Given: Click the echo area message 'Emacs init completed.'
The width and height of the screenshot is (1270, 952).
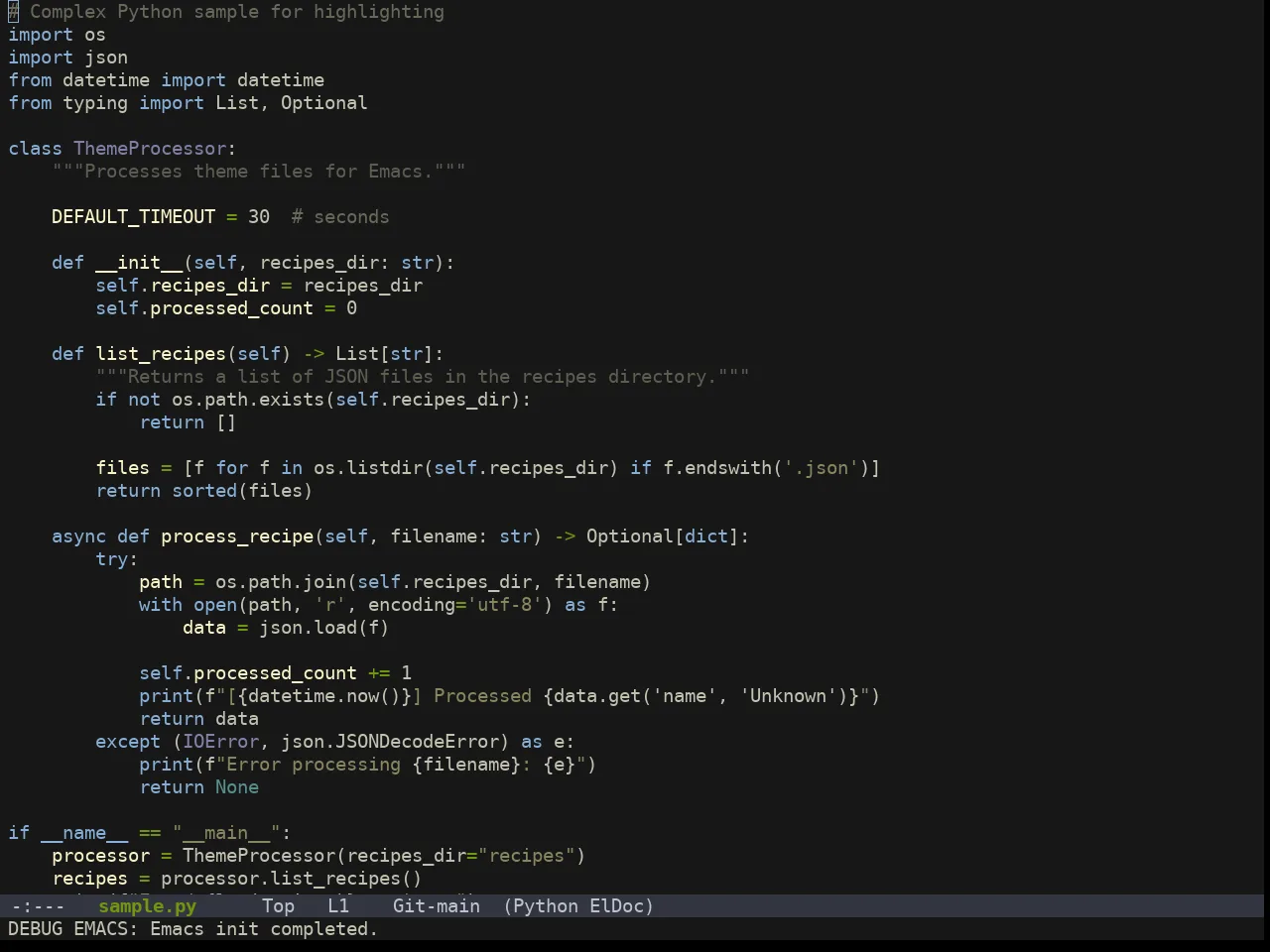Looking at the screenshot, I should [264, 929].
